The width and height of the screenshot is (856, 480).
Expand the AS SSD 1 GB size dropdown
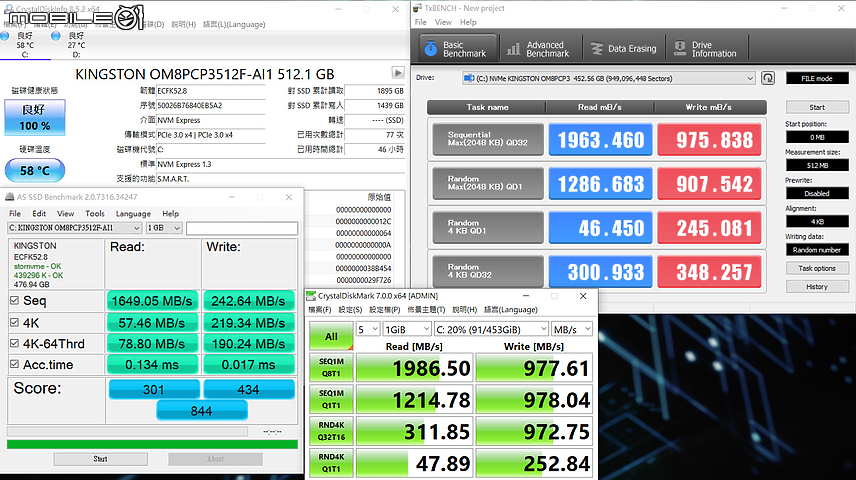pyautogui.click(x=177, y=228)
